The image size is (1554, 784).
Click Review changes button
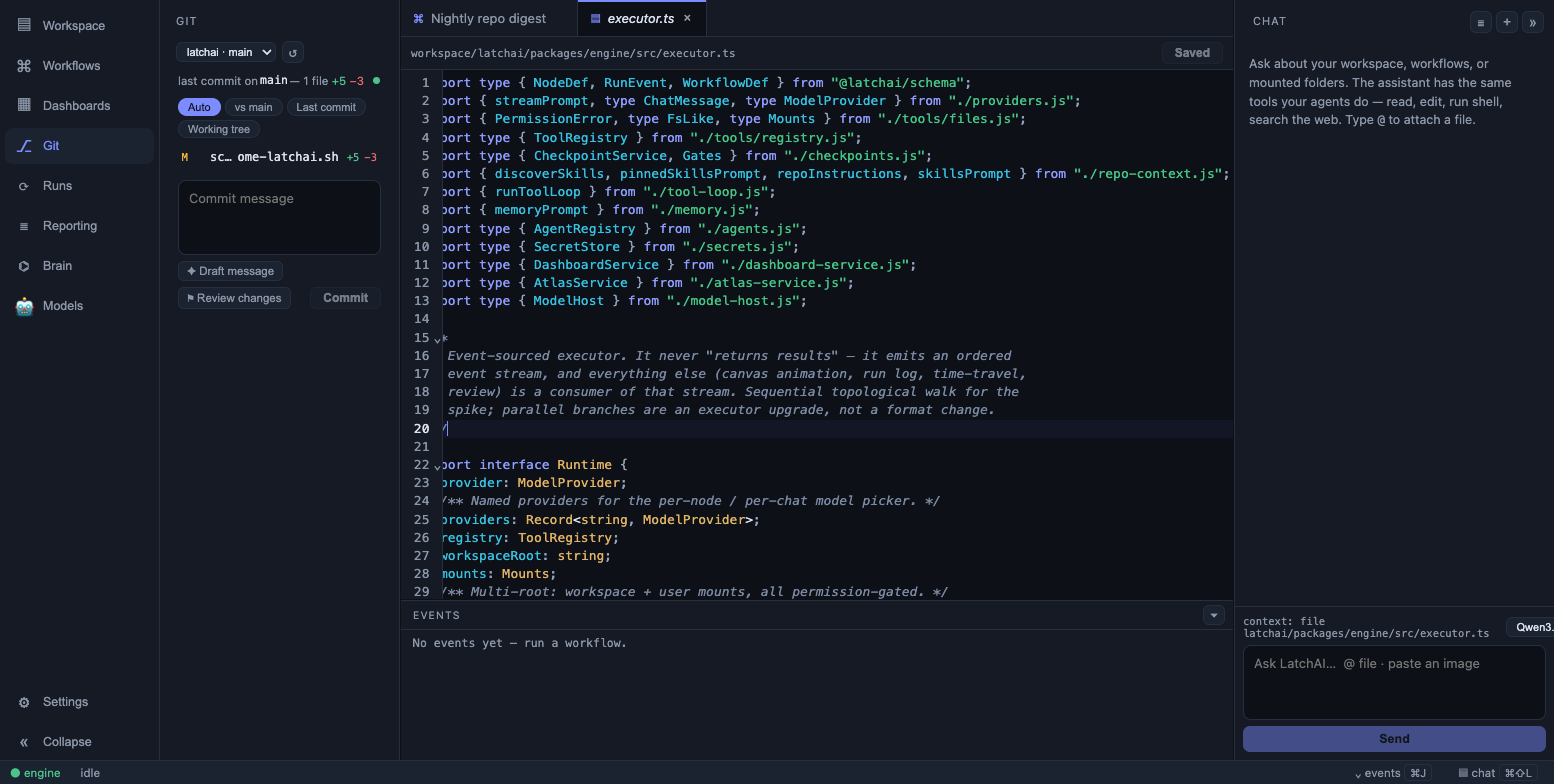(x=234, y=298)
